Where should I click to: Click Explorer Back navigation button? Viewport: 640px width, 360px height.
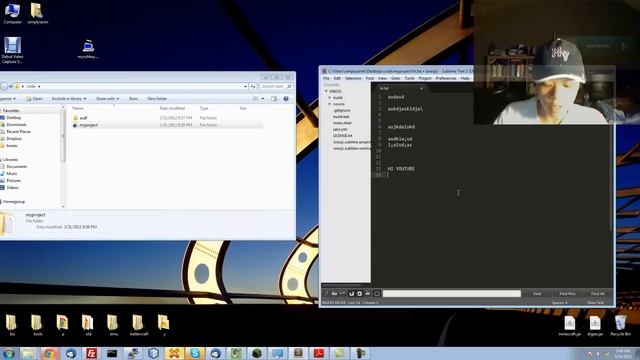[4, 86]
